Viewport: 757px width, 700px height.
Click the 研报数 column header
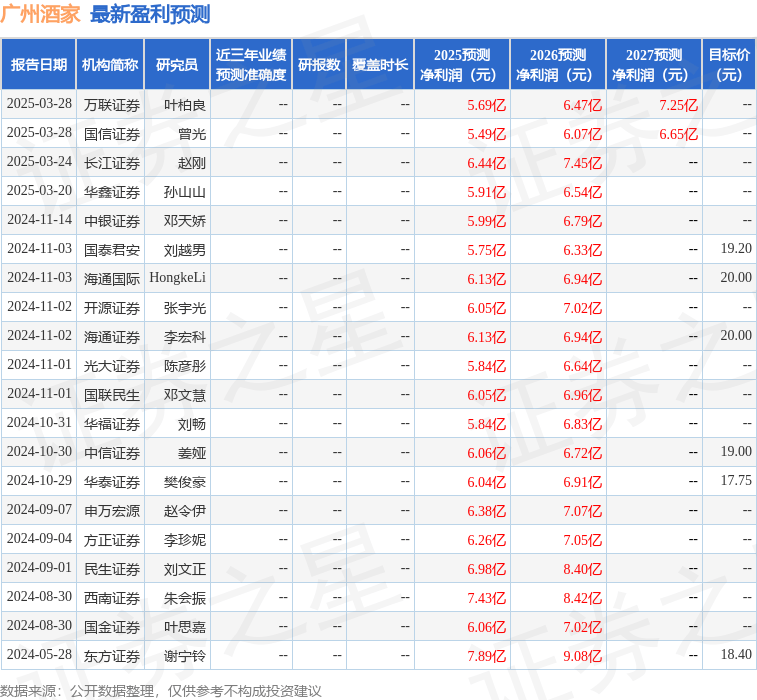319,65
